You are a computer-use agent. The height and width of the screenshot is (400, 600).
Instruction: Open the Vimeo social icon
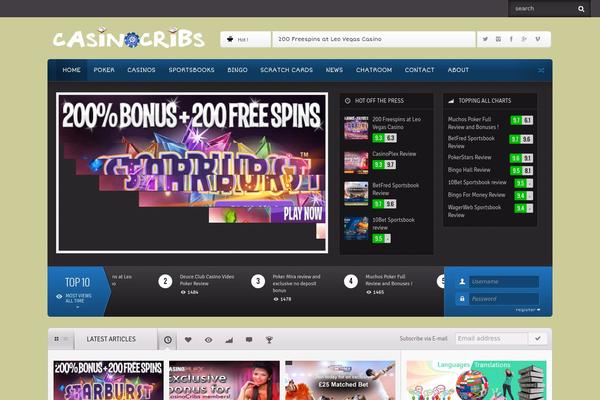point(538,39)
